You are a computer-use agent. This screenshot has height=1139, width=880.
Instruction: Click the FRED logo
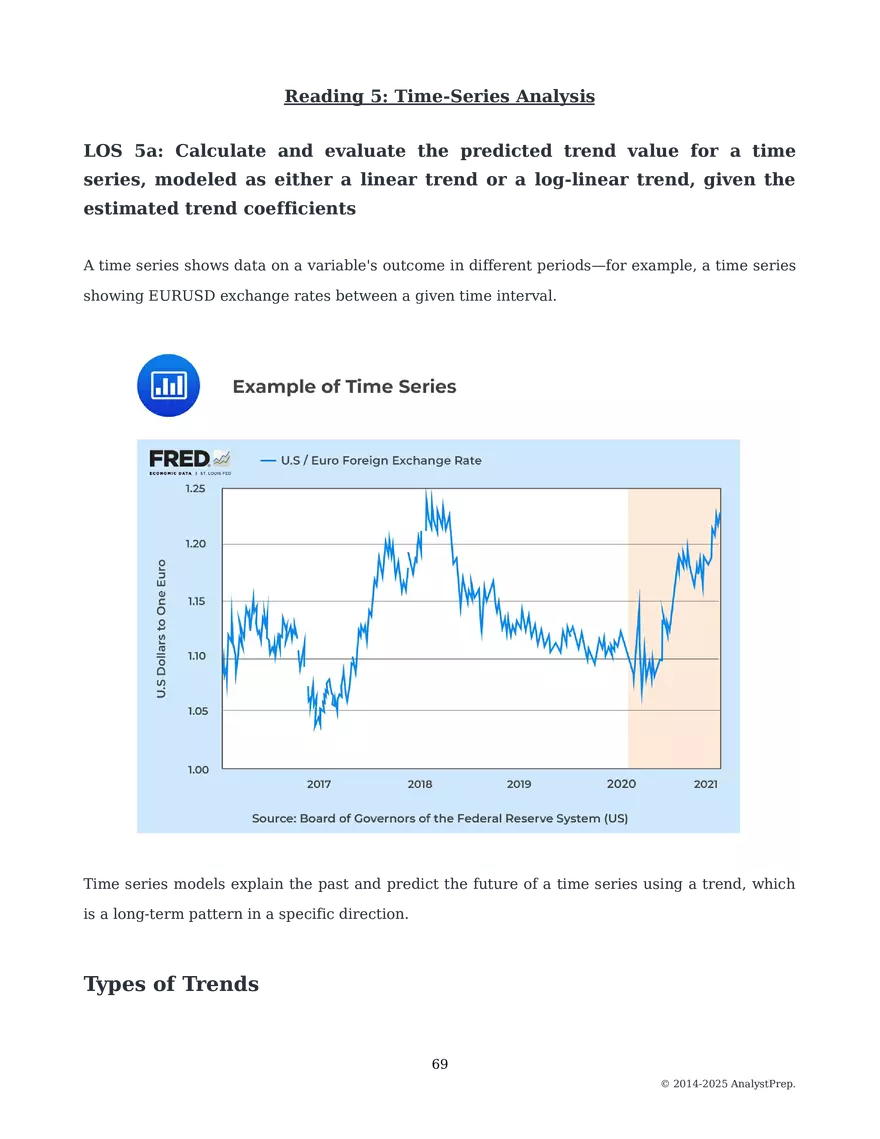179,459
